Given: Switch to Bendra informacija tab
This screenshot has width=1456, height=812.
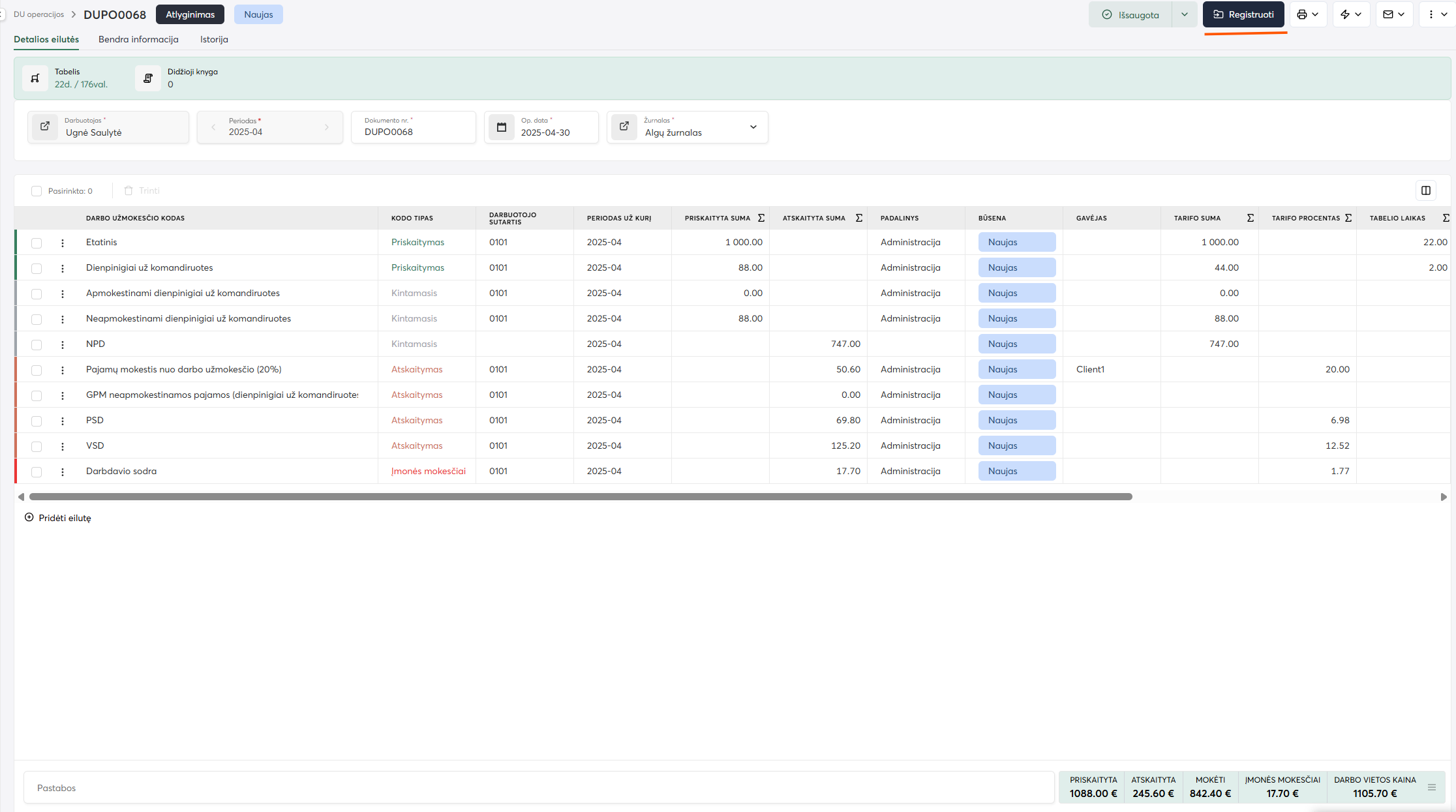Looking at the screenshot, I should tap(138, 39).
